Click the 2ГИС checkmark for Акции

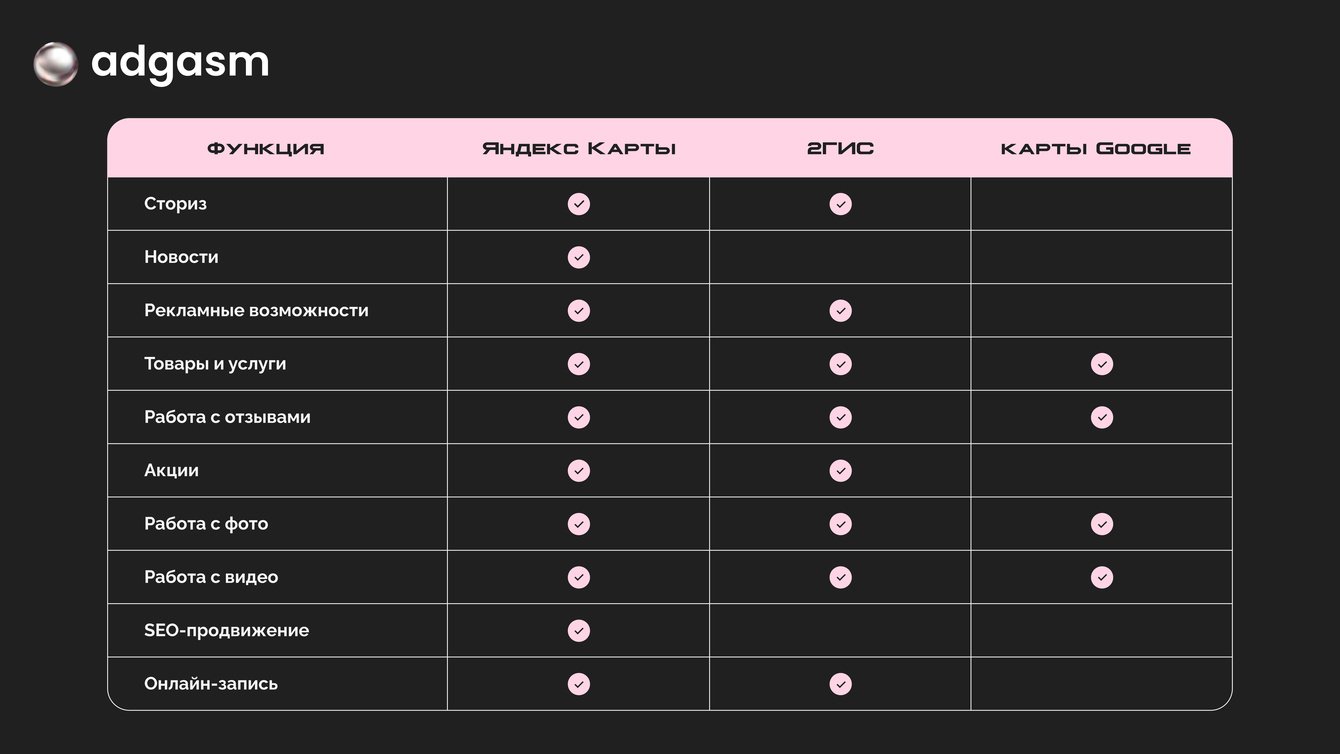coord(841,471)
